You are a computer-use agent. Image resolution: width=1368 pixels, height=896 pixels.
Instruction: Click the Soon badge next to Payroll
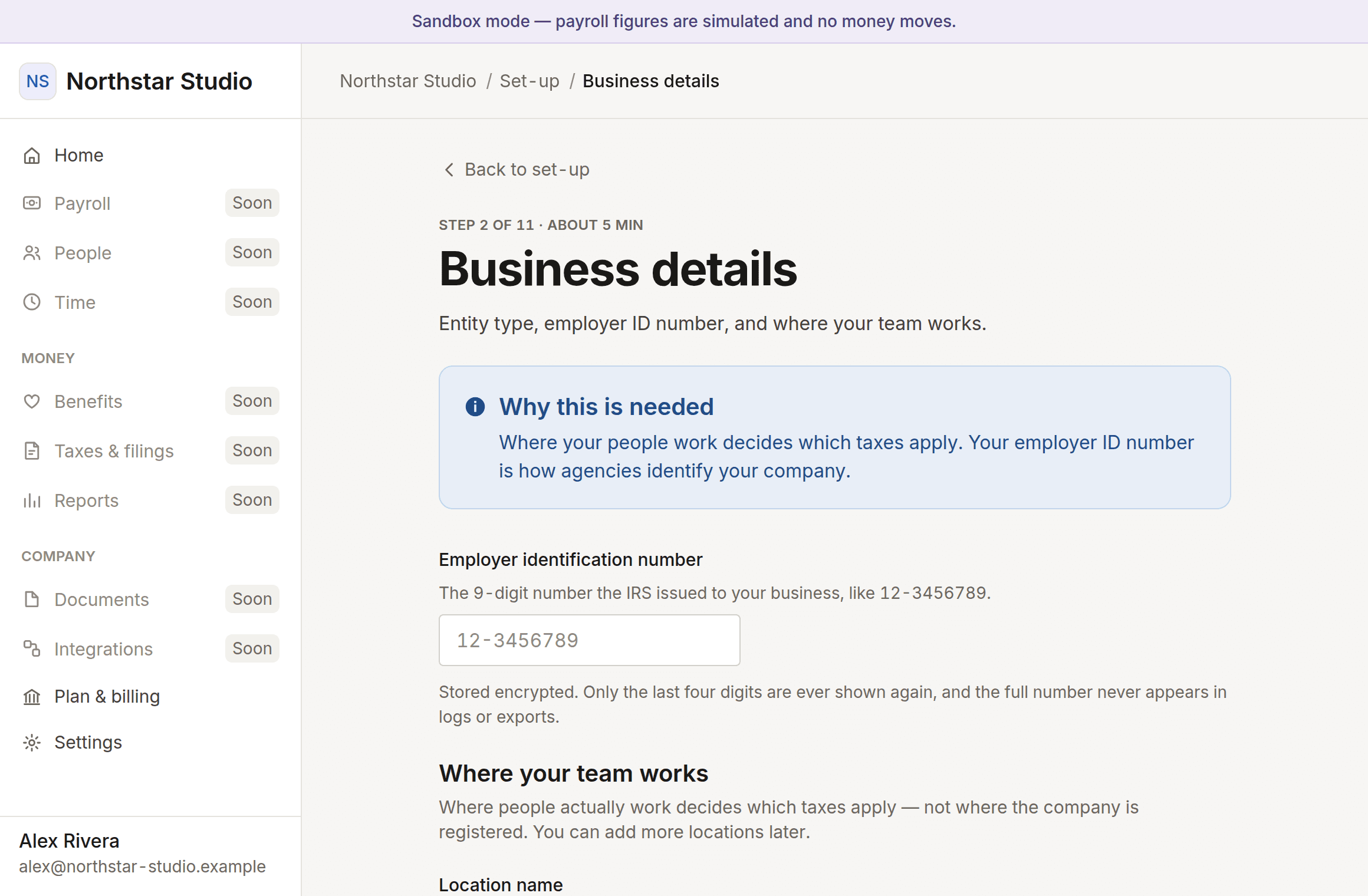pos(252,203)
